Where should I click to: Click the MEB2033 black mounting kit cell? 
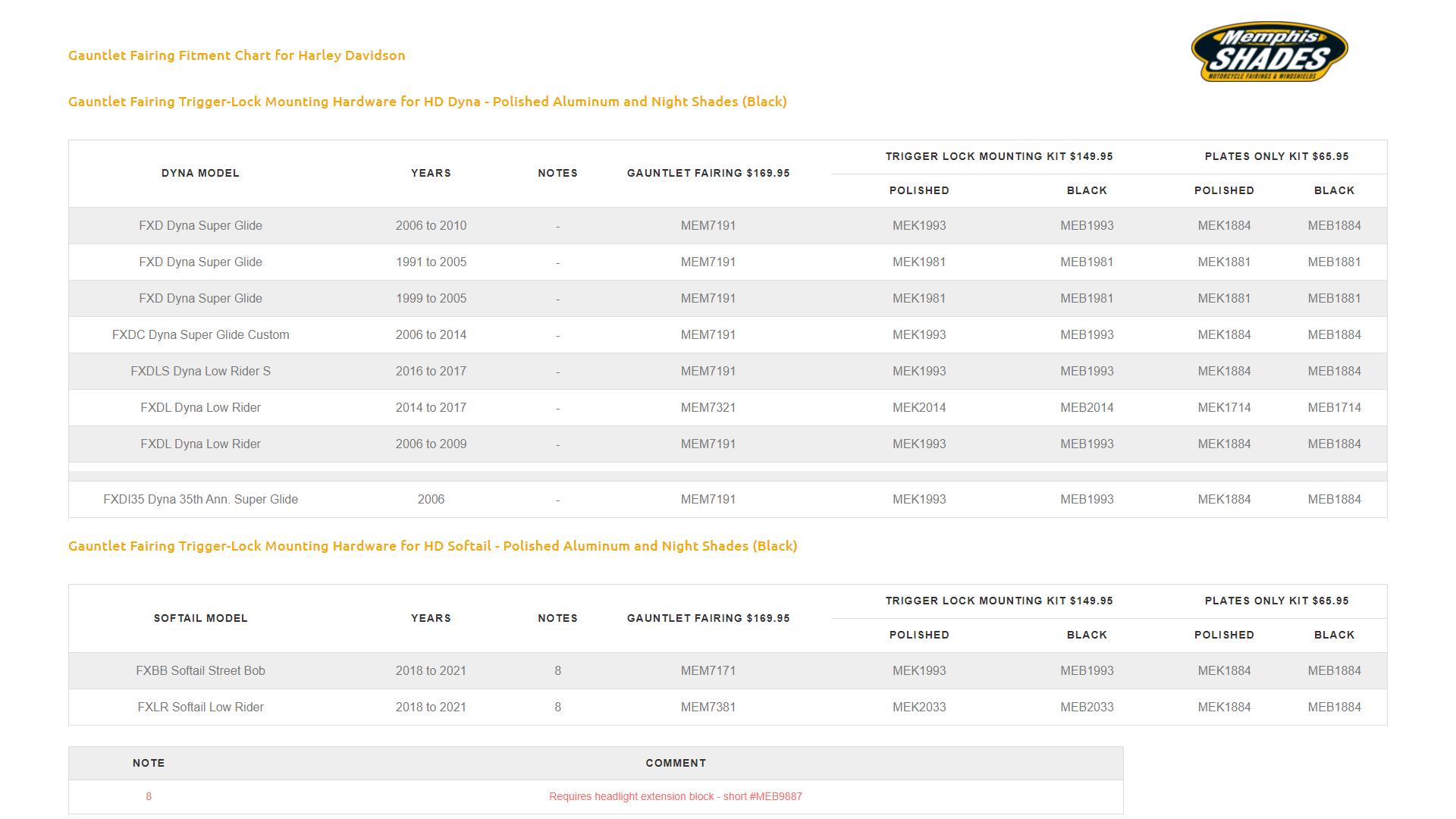[1087, 708]
